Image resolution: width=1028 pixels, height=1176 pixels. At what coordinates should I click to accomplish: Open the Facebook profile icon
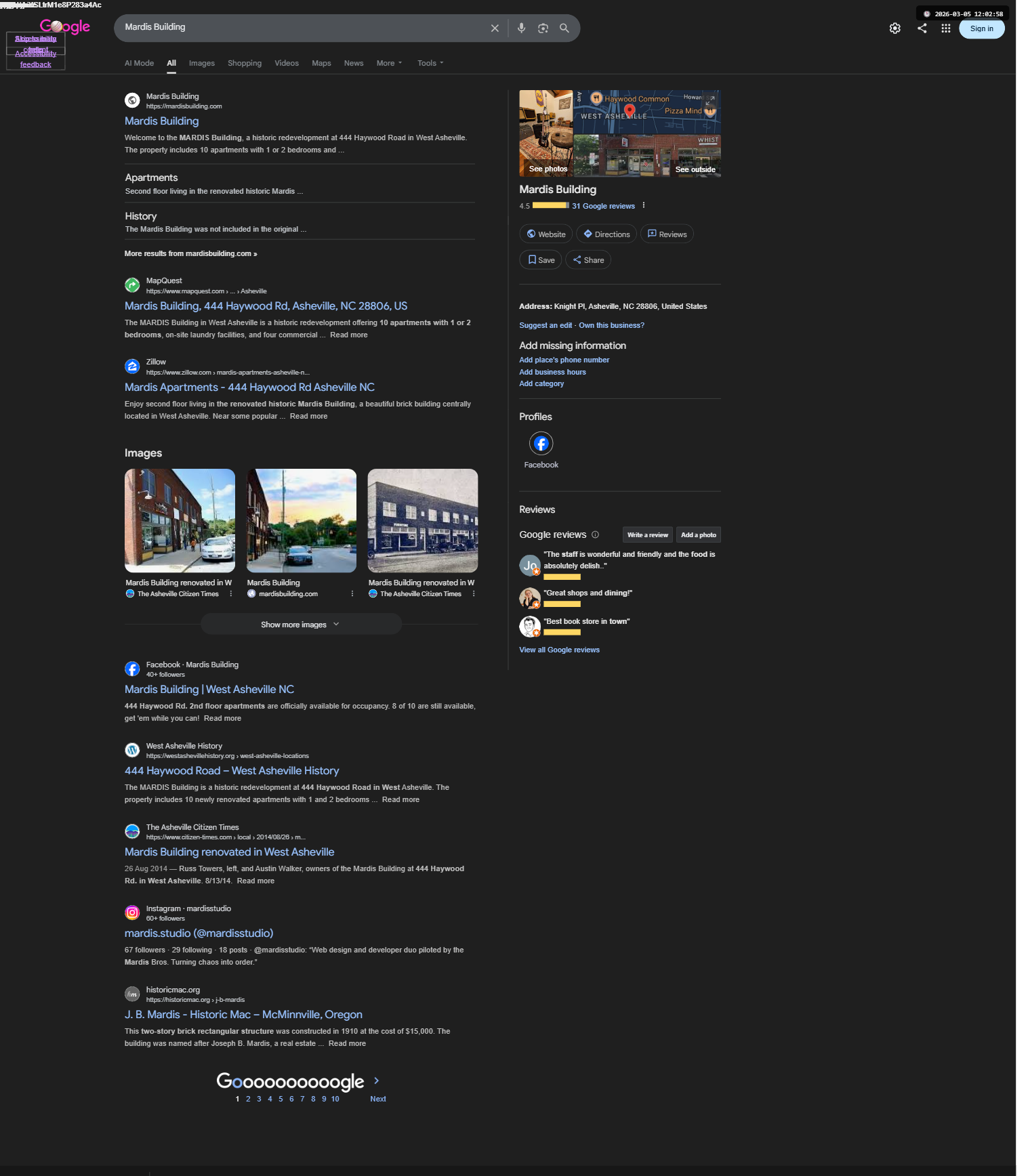(x=541, y=444)
